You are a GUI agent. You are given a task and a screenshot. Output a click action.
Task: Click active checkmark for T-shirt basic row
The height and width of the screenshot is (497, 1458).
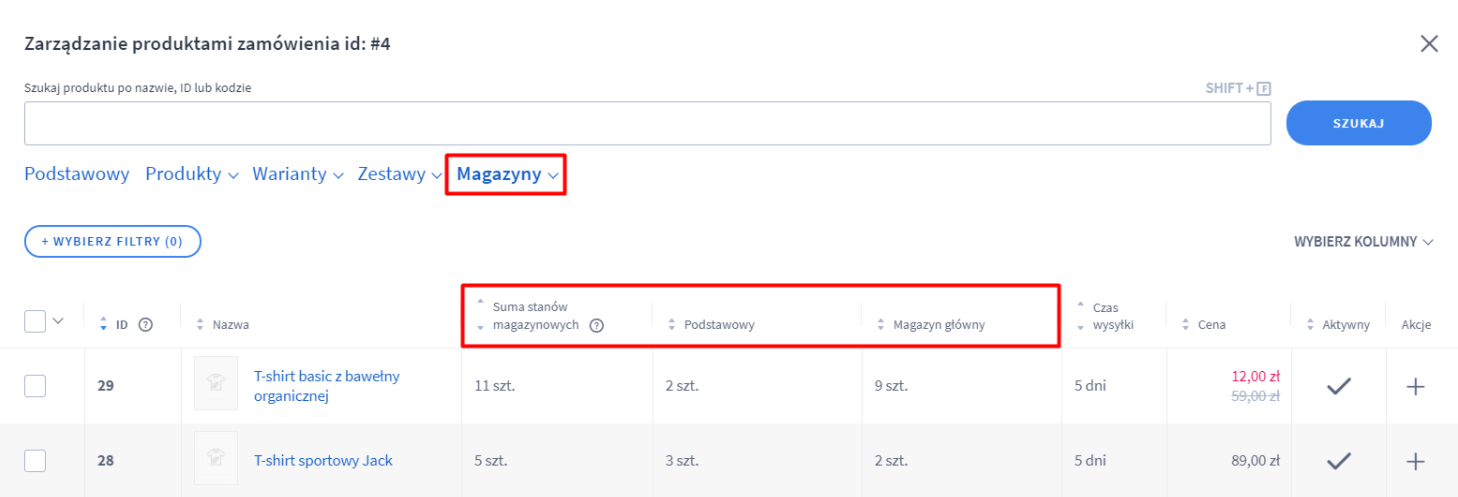coord(1339,386)
